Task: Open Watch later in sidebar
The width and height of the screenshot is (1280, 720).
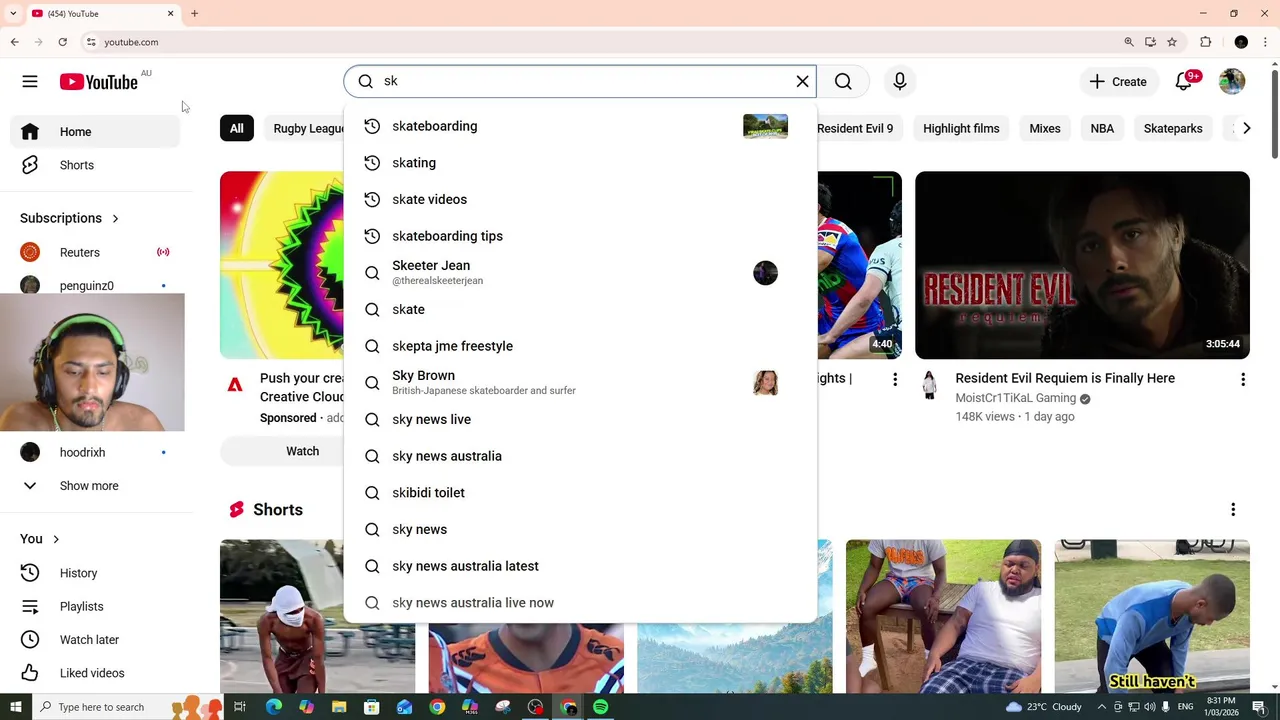Action: [x=96, y=640]
